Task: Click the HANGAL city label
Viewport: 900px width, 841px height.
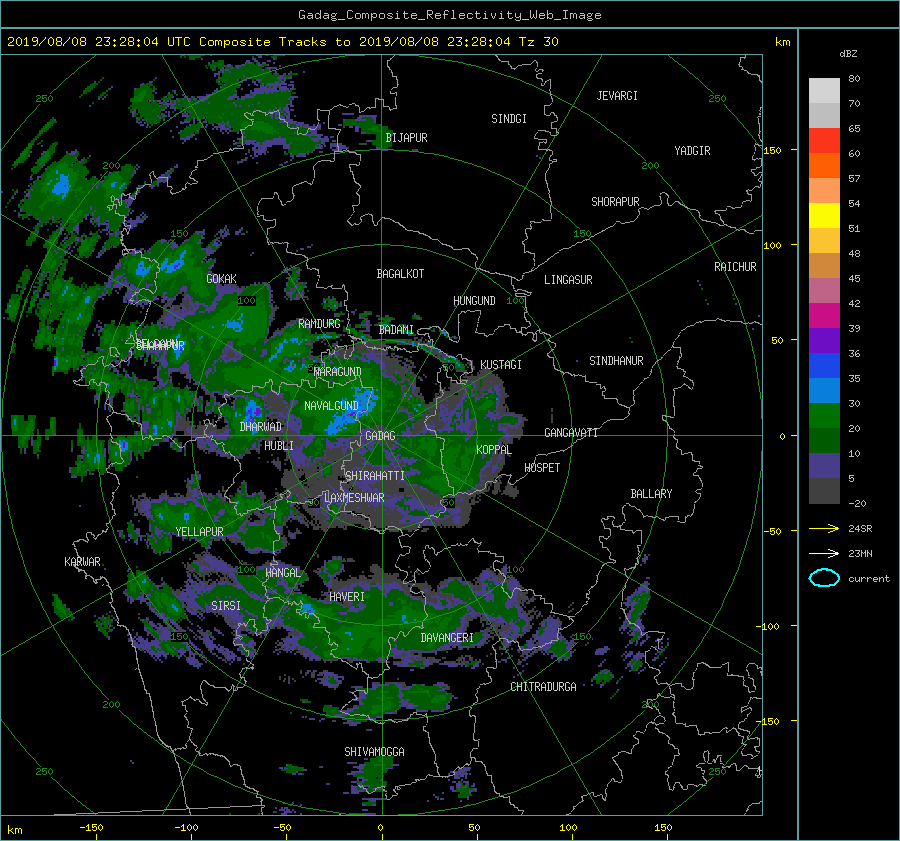Action: (x=282, y=573)
